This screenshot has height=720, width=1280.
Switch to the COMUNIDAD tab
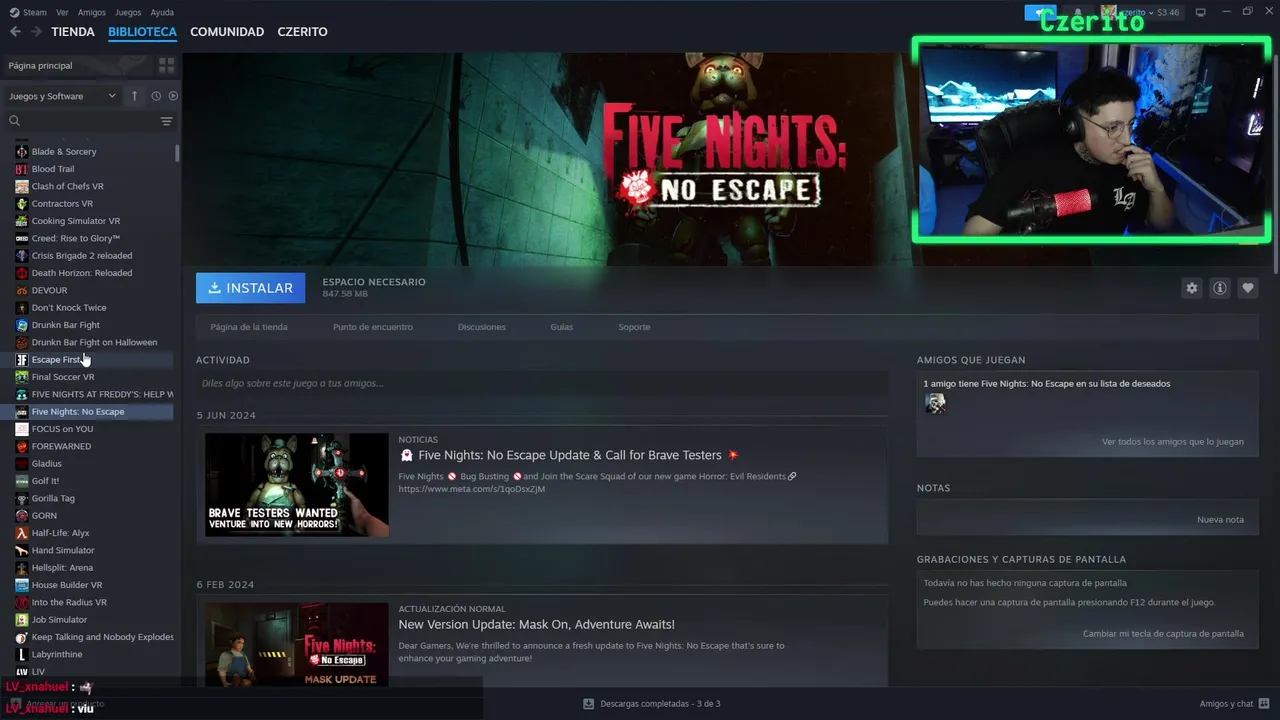click(227, 32)
